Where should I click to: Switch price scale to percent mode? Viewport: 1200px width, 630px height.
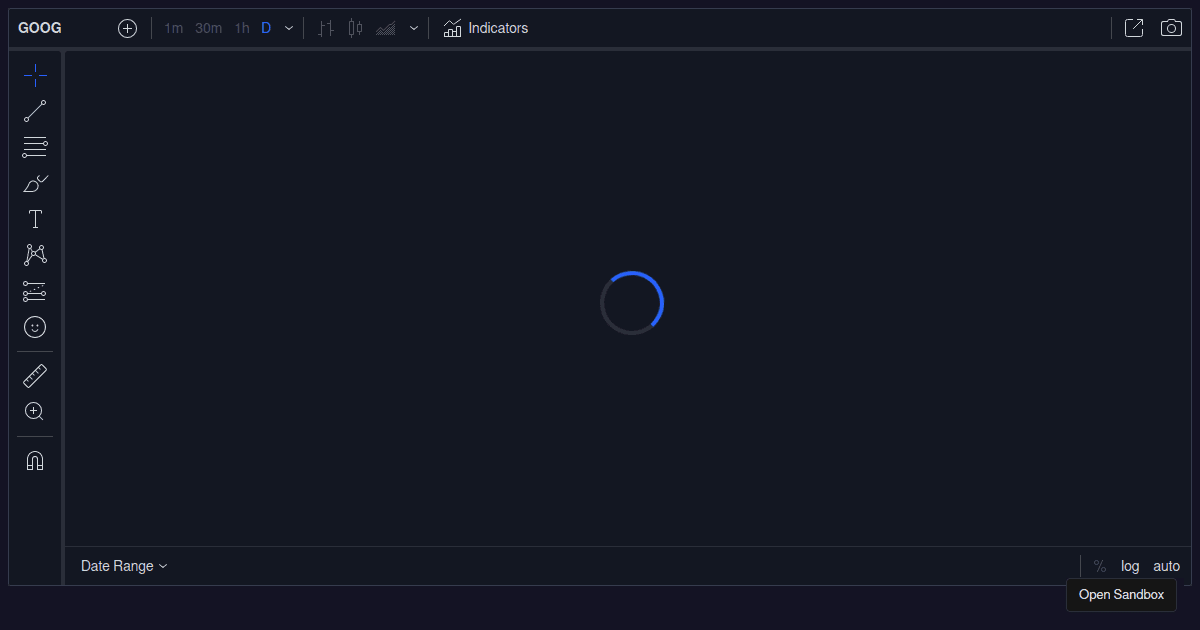pyautogui.click(x=1099, y=566)
